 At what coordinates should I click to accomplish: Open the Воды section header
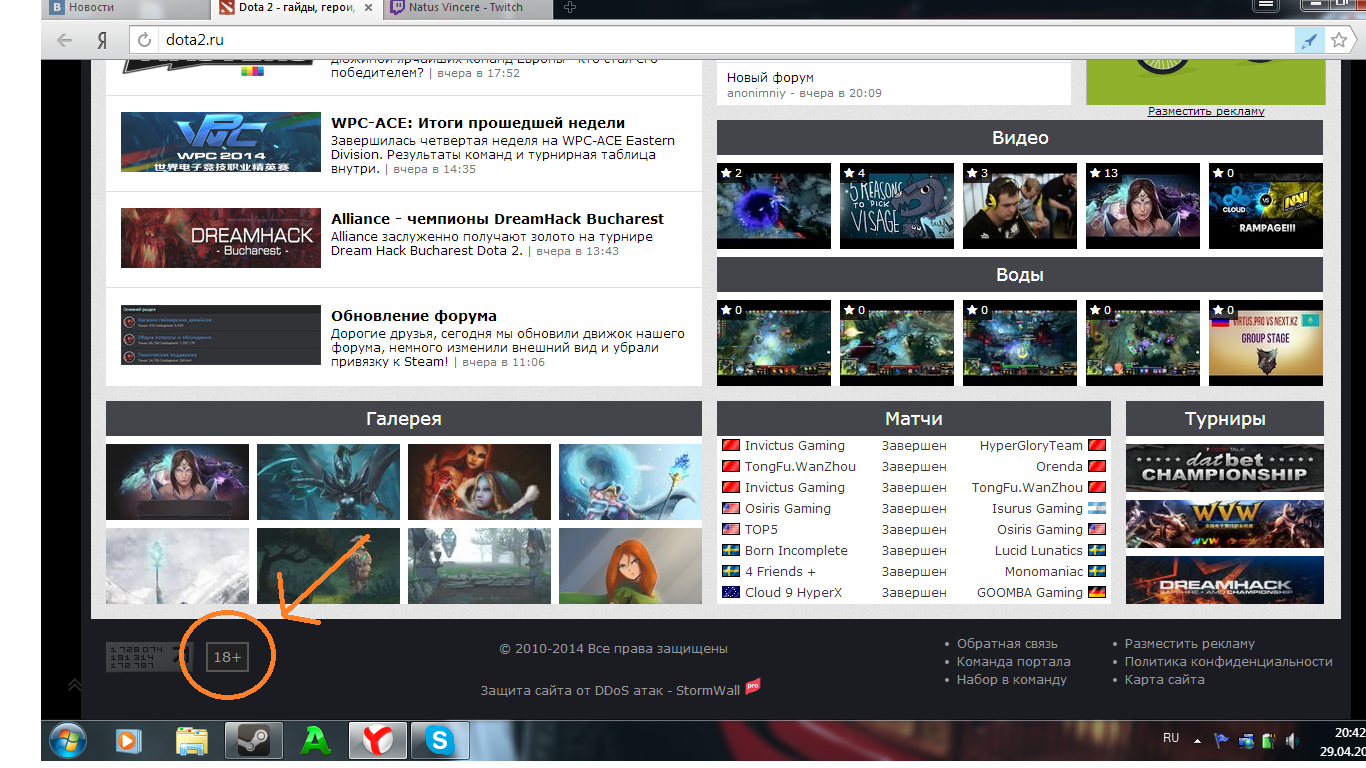(x=1020, y=274)
